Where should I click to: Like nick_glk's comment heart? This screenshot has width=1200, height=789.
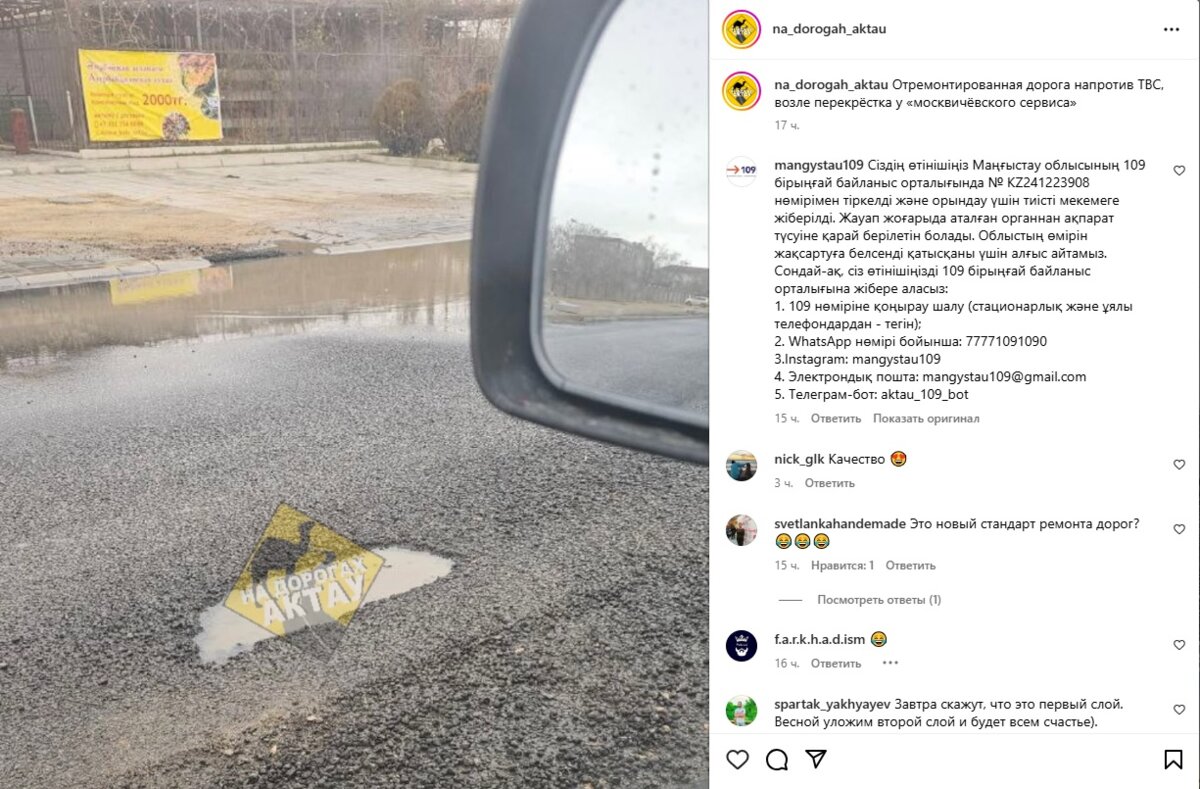[x=1179, y=465]
